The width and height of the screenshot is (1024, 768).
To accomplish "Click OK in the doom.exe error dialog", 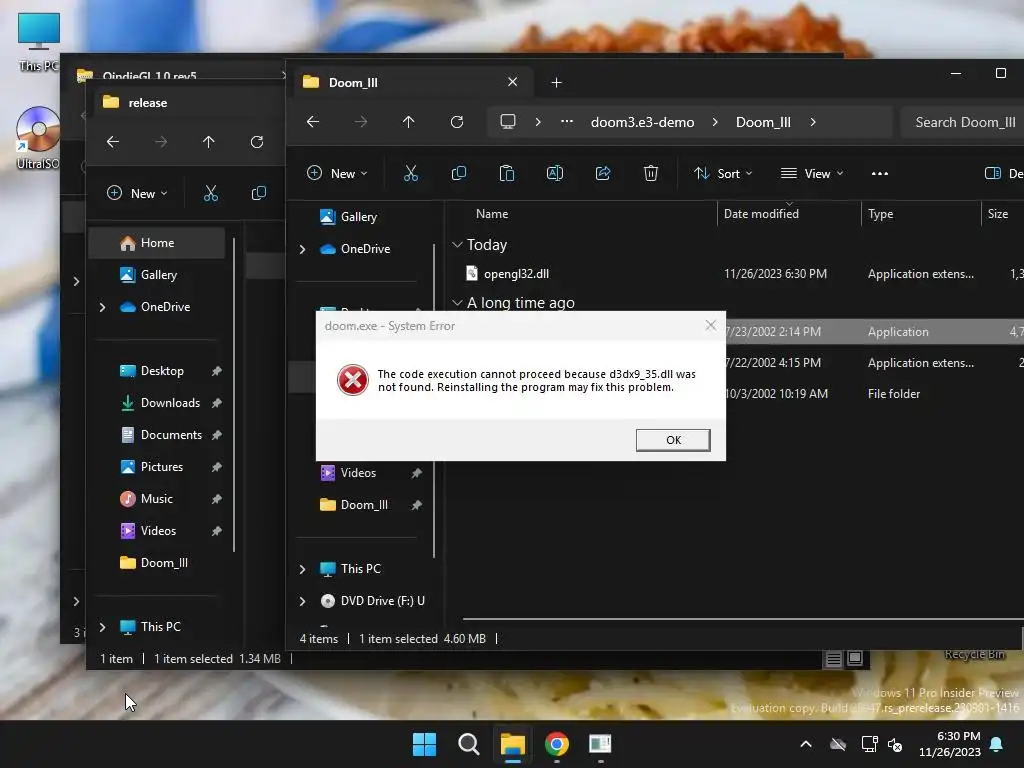I will coord(673,440).
